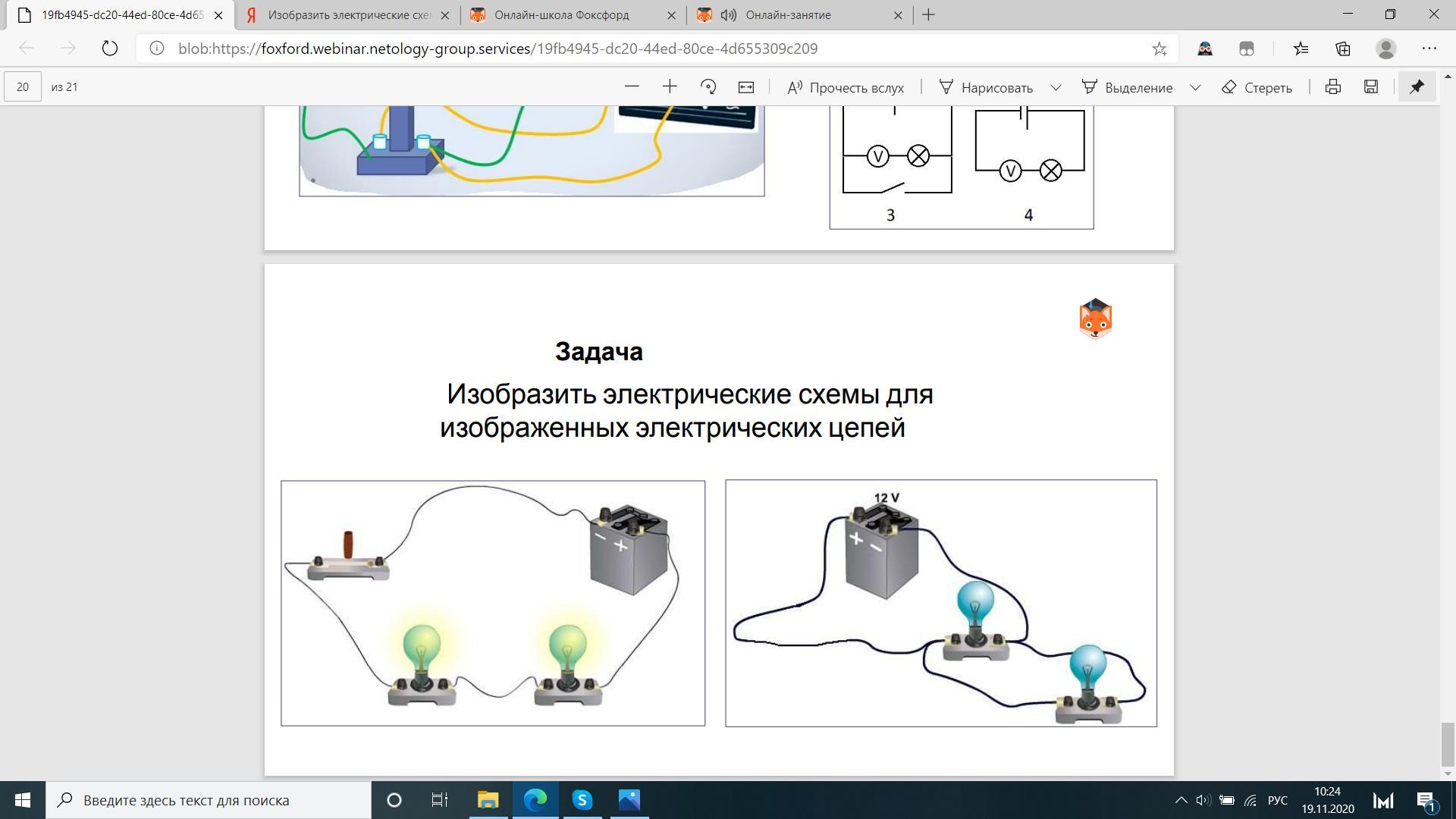Save the PDF with the floppy icon
Screen dimensions: 1456x819
click(1370, 87)
